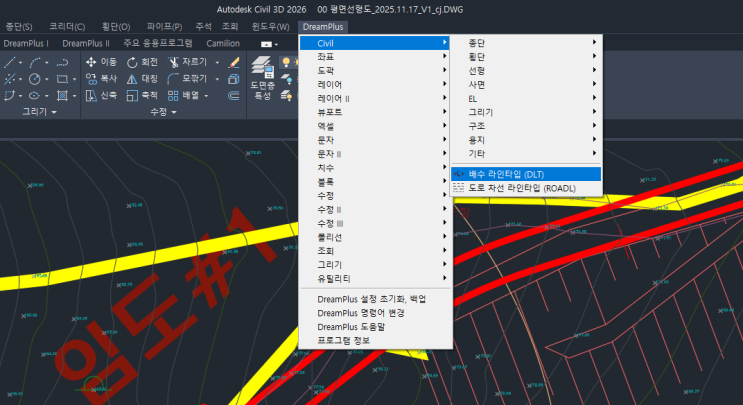Open the 엑셀 submenu
Viewport: 743px width, 405px height.
coord(375,126)
